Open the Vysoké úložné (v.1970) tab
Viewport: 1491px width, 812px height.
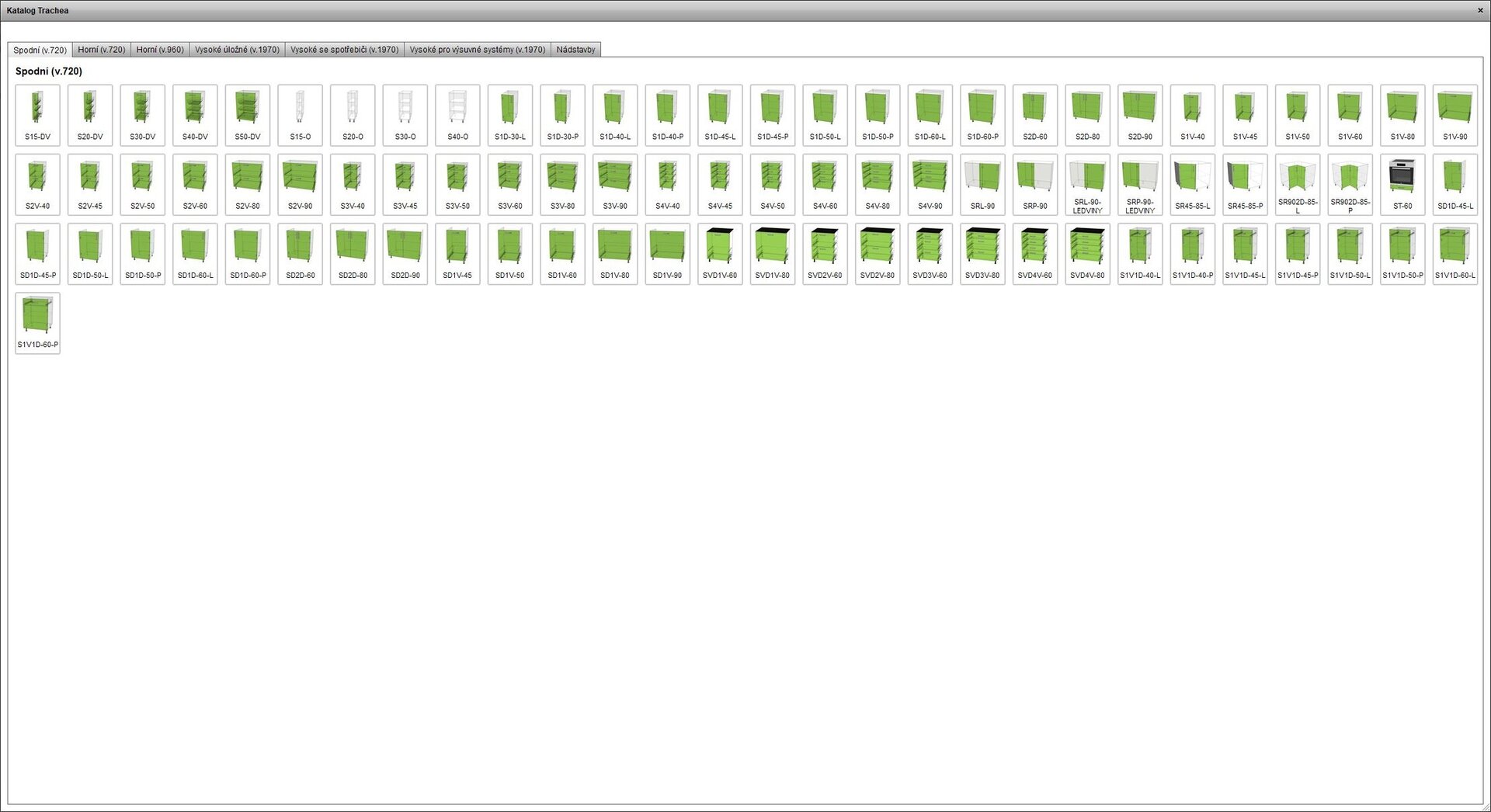pyautogui.click(x=237, y=50)
